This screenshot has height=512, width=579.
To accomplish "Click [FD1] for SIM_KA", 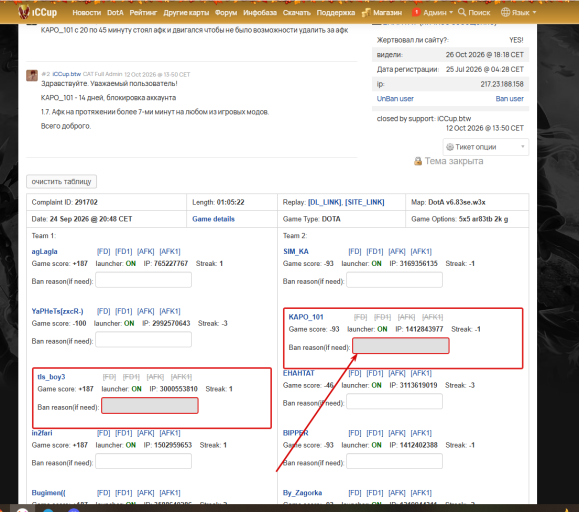I will click(375, 251).
